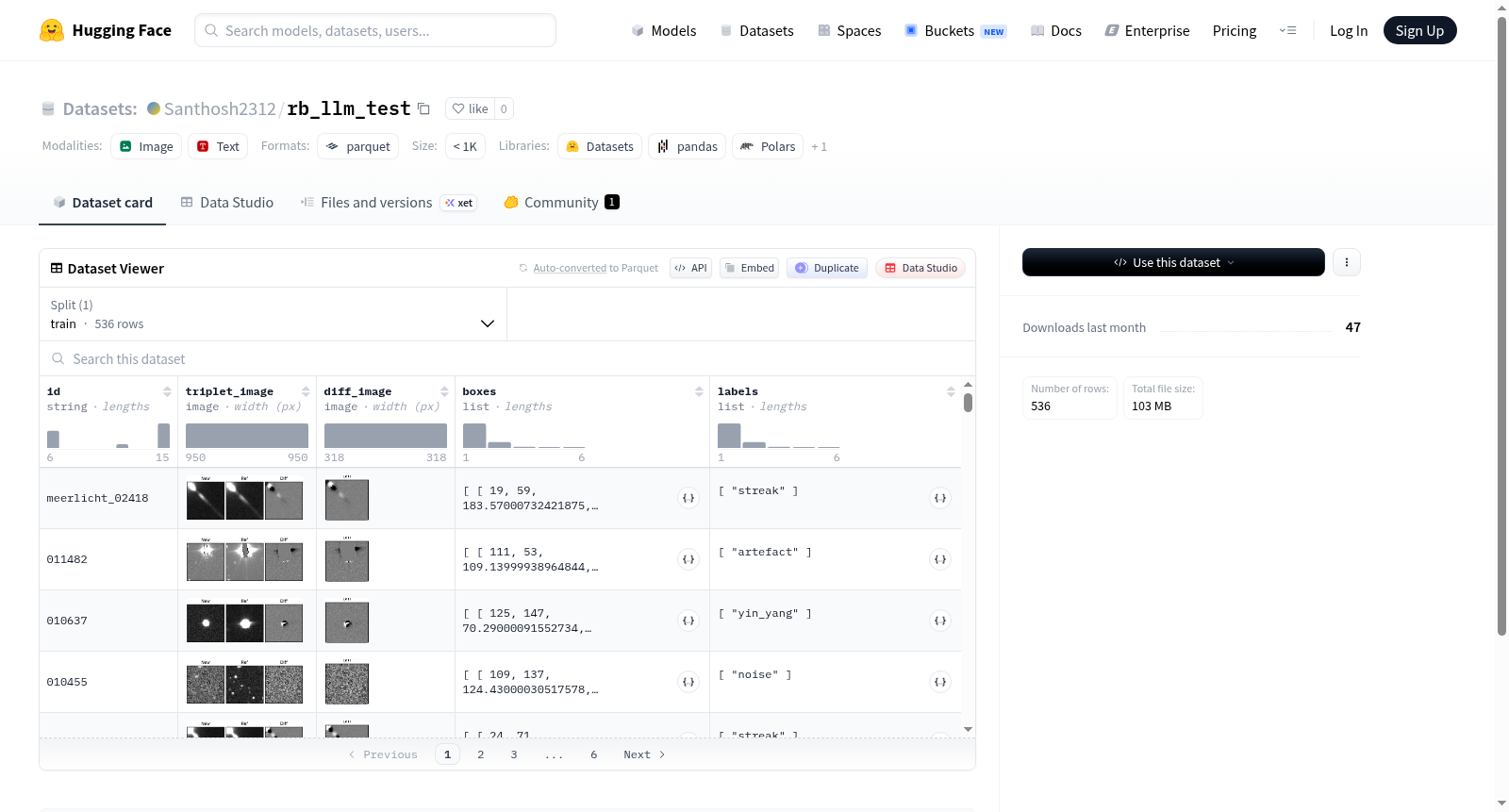Open the train split dropdown
Screen dimensions: 1509x812
tap(273, 314)
